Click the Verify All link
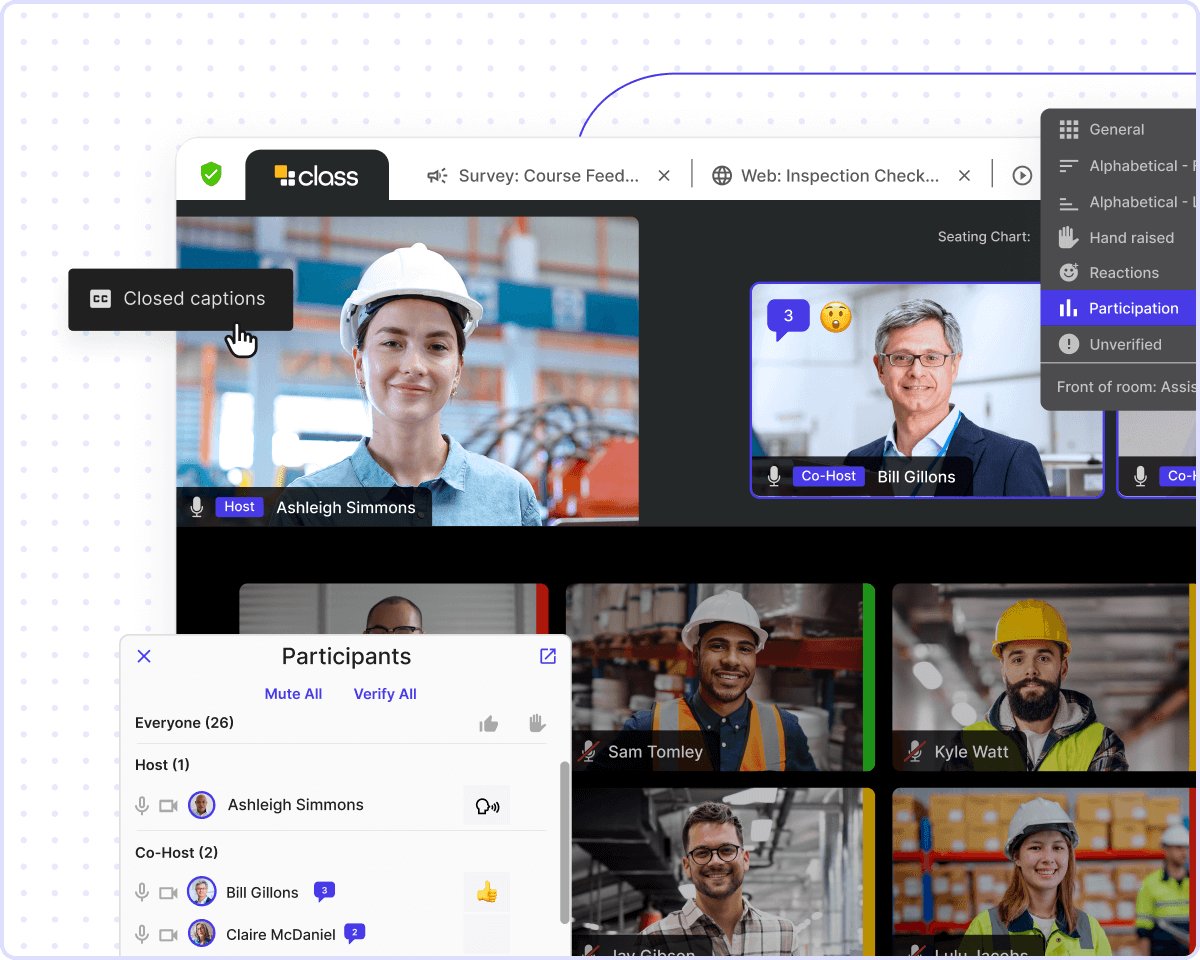The image size is (1200, 960). pos(385,694)
